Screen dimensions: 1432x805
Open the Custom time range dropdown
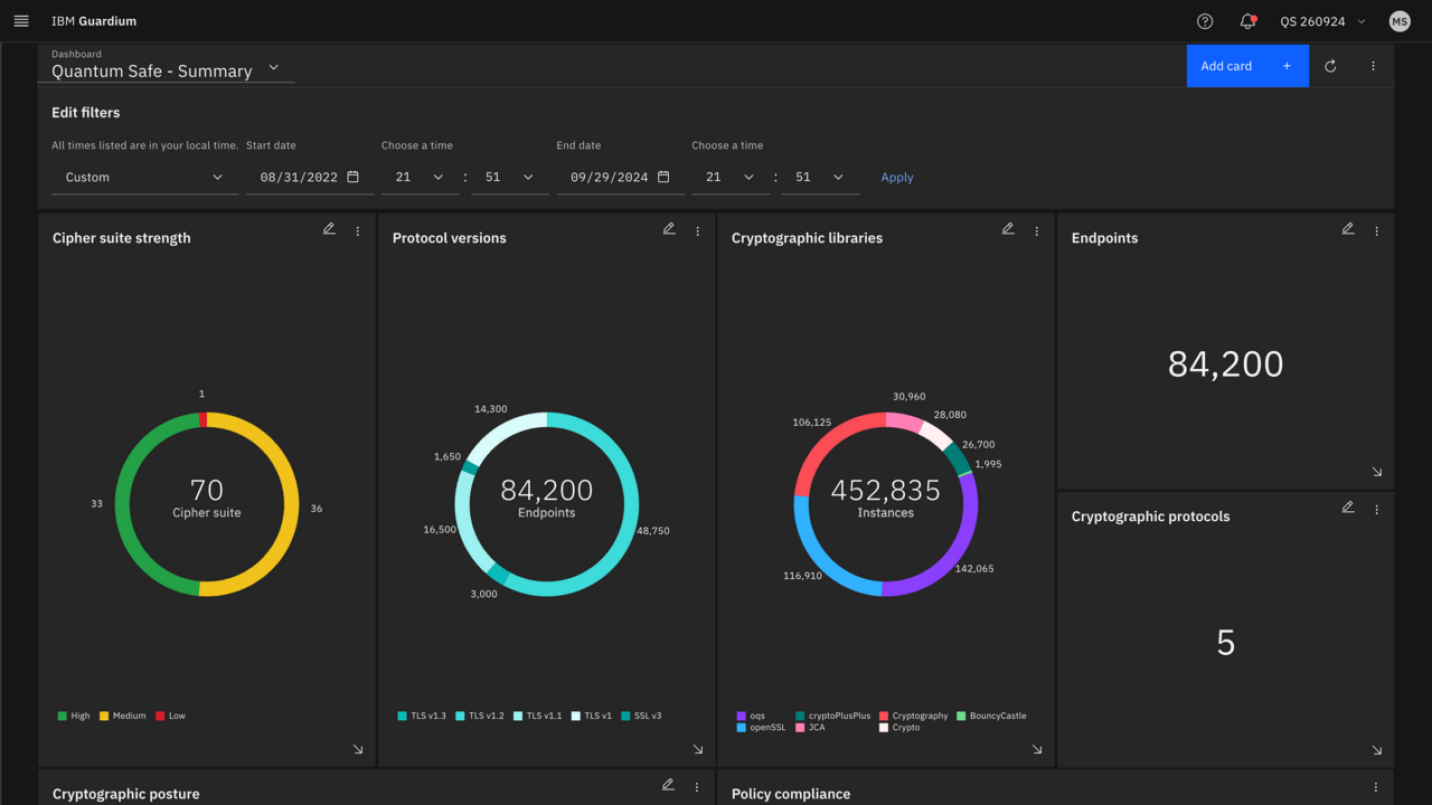(x=145, y=177)
